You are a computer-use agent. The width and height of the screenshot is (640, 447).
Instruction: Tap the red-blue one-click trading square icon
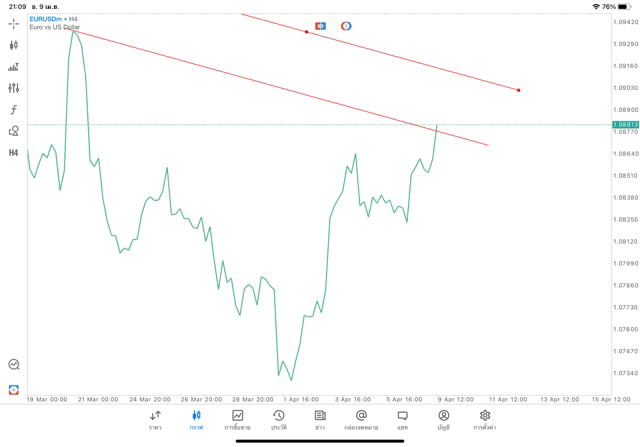pyautogui.click(x=320, y=25)
